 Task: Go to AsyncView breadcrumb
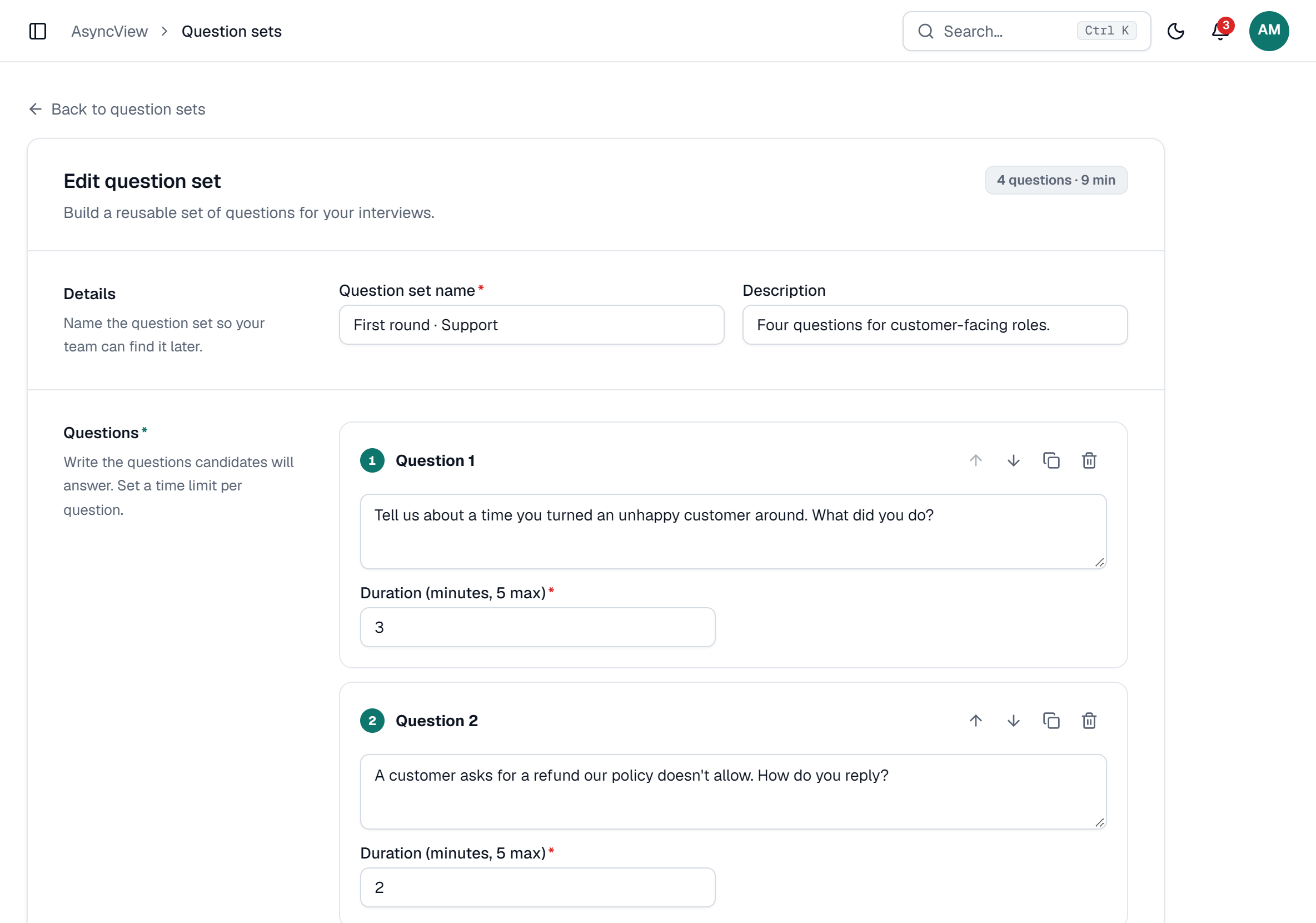pyautogui.click(x=109, y=31)
